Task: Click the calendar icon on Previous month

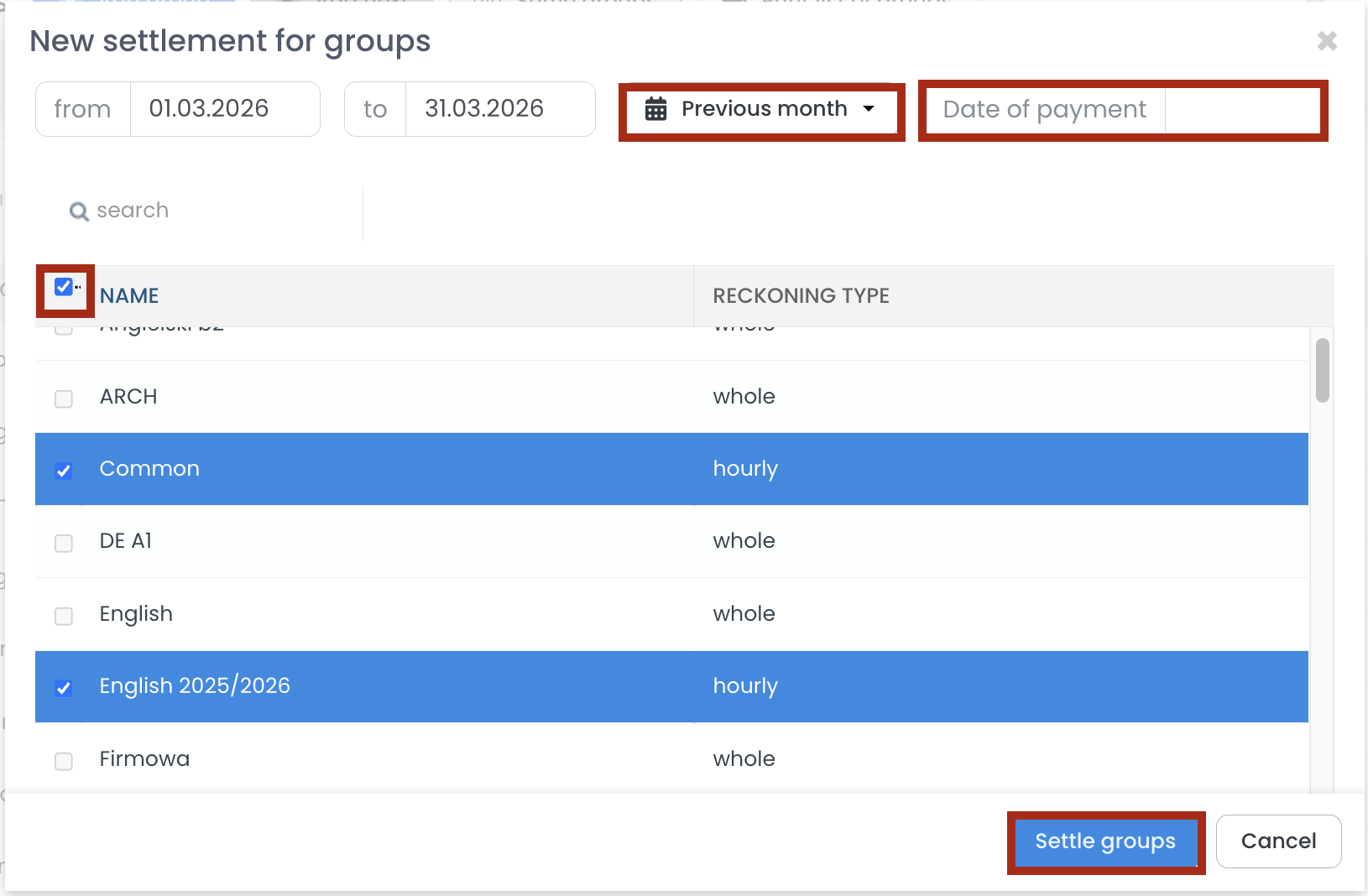Action: click(x=655, y=109)
